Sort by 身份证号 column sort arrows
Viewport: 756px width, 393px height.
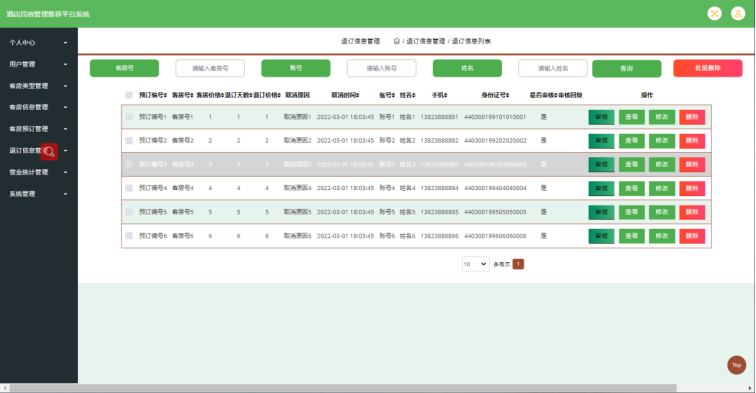(x=508, y=95)
